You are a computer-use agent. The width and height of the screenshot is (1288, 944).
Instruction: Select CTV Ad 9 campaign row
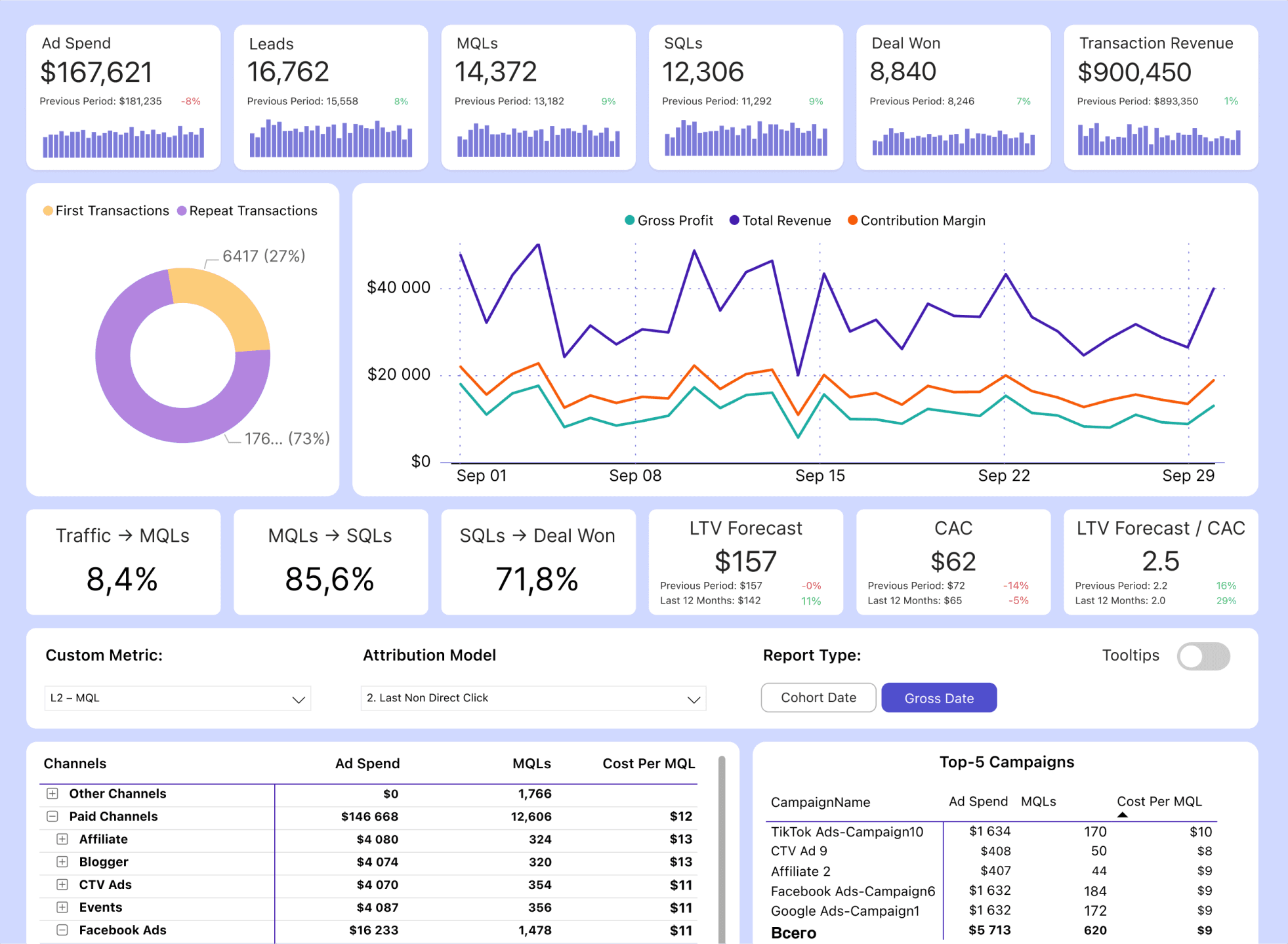(991, 851)
